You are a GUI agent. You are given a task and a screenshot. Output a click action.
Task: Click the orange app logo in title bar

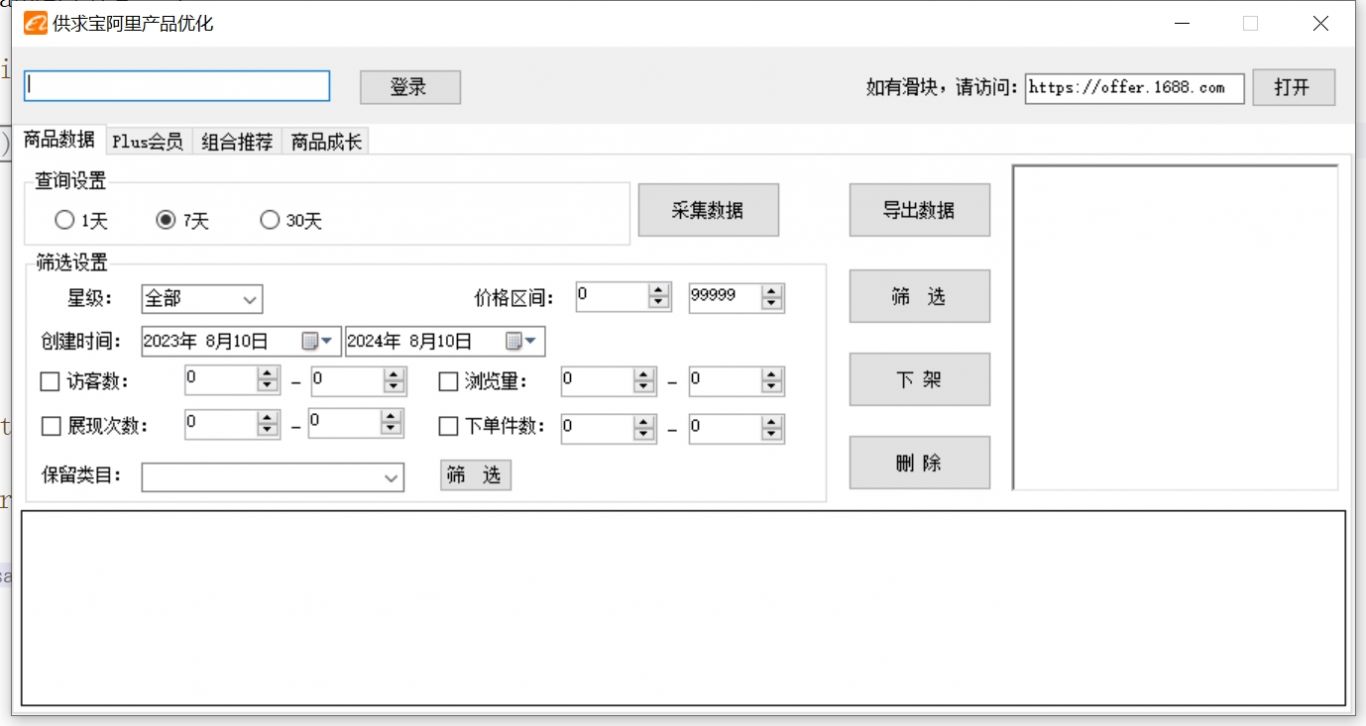point(36,23)
